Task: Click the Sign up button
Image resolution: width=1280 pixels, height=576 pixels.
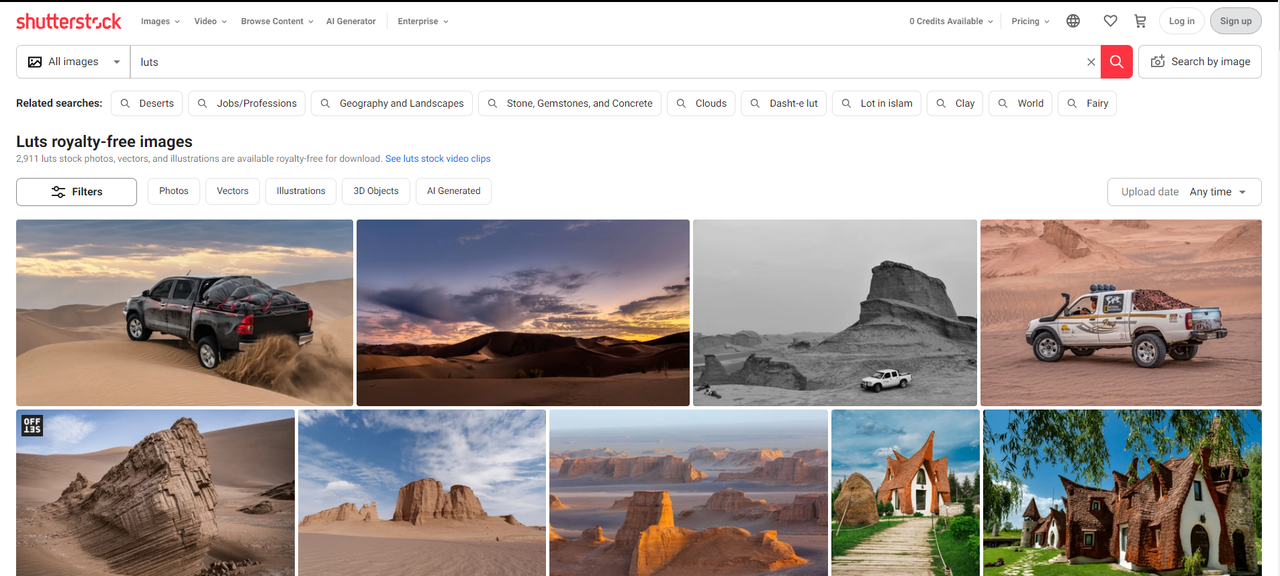Action: (1235, 20)
